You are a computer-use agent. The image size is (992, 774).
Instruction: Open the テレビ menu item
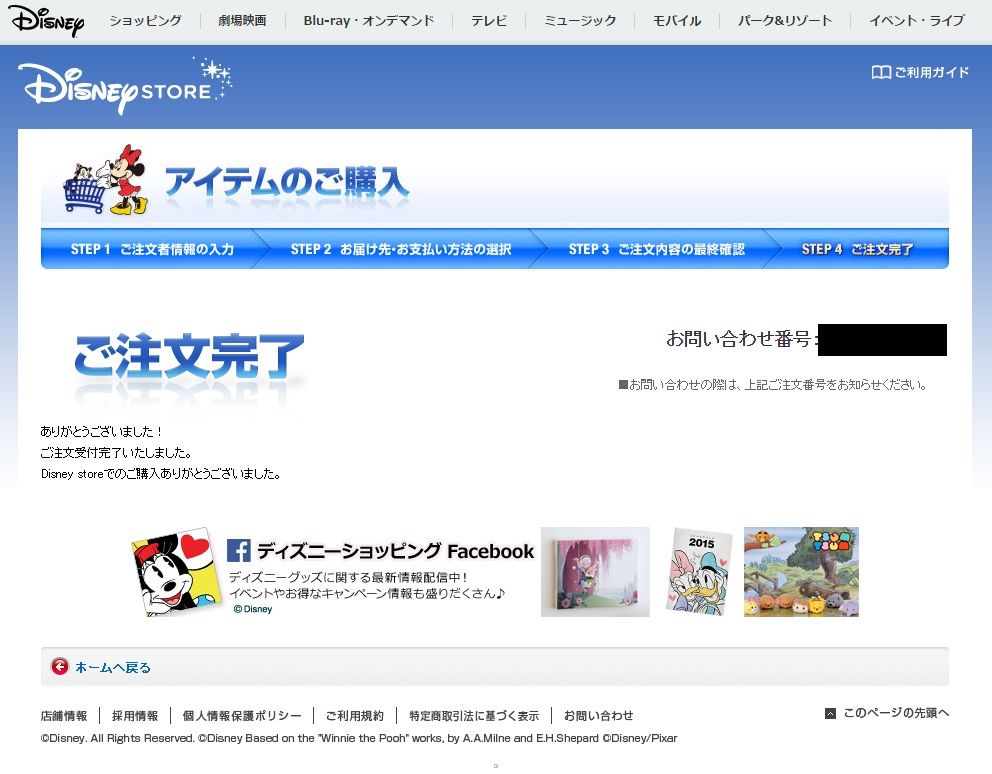[x=488, y=21]
